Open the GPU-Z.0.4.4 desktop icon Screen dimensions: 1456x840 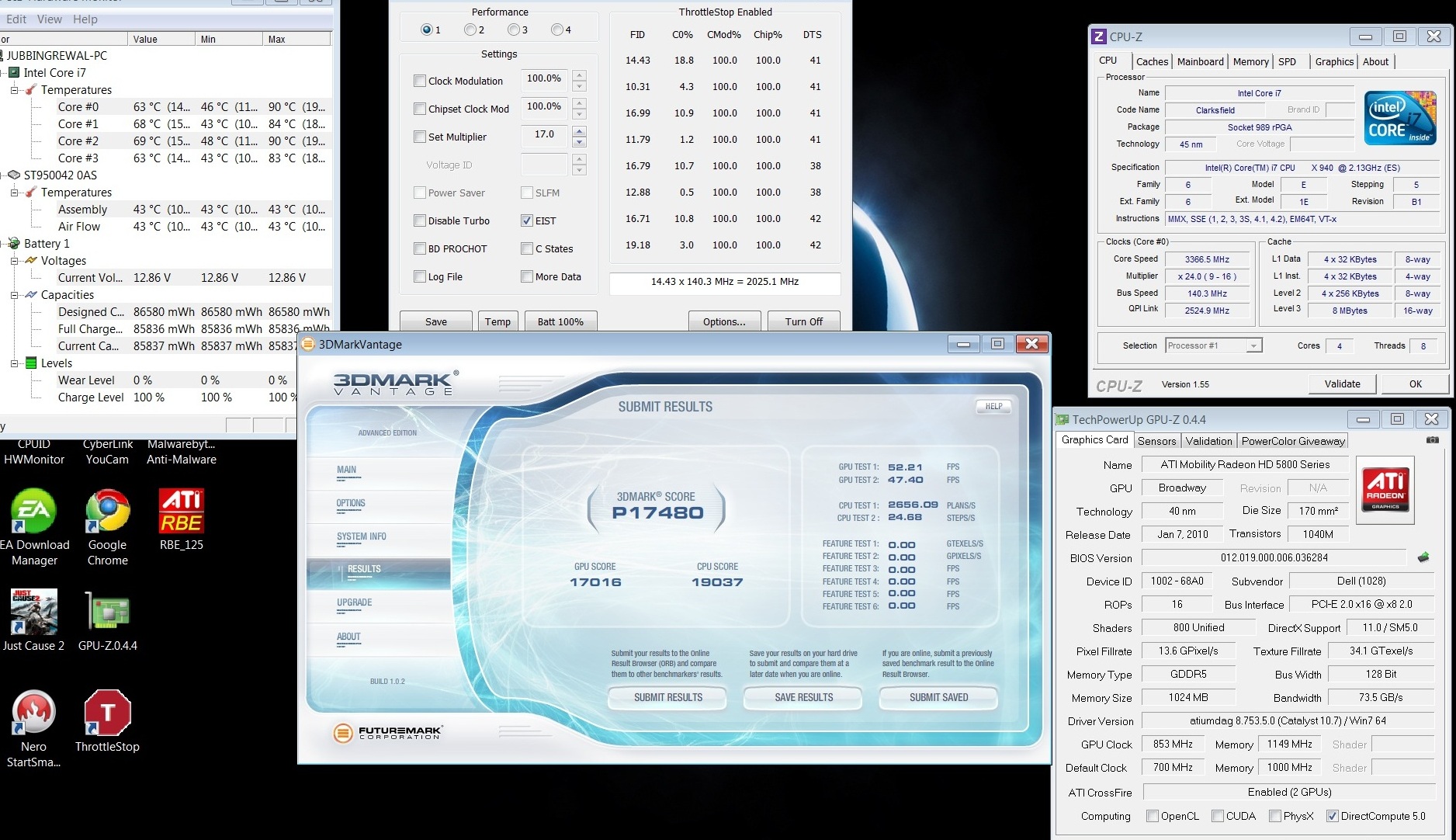coord(107,620)
